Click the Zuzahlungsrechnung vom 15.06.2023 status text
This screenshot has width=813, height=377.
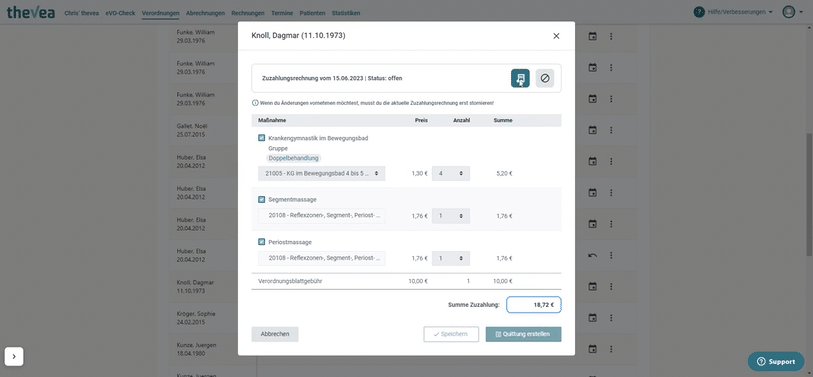pyautogui.click(x=332, y=78)
